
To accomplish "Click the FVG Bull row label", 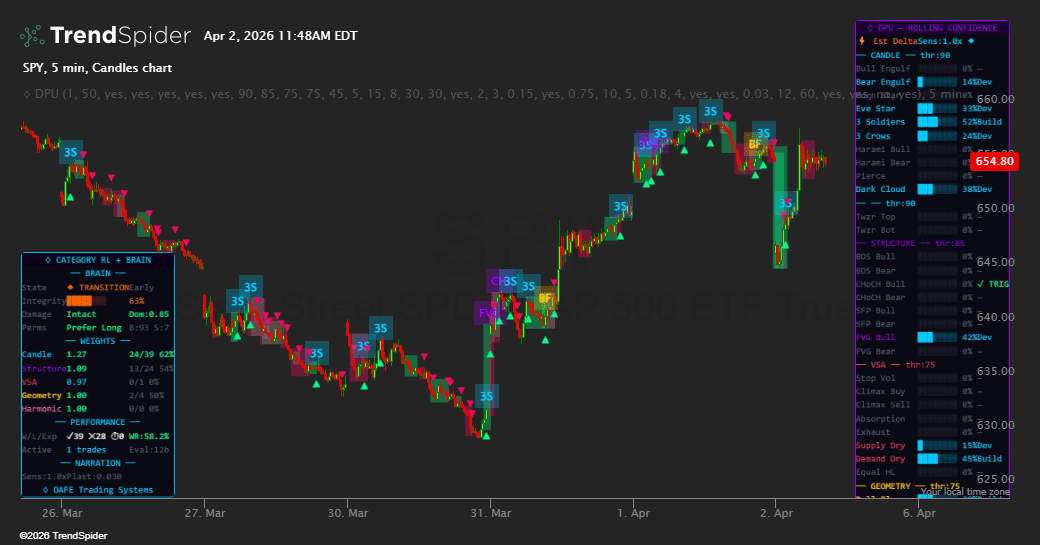I will click(x=876, y=337).
